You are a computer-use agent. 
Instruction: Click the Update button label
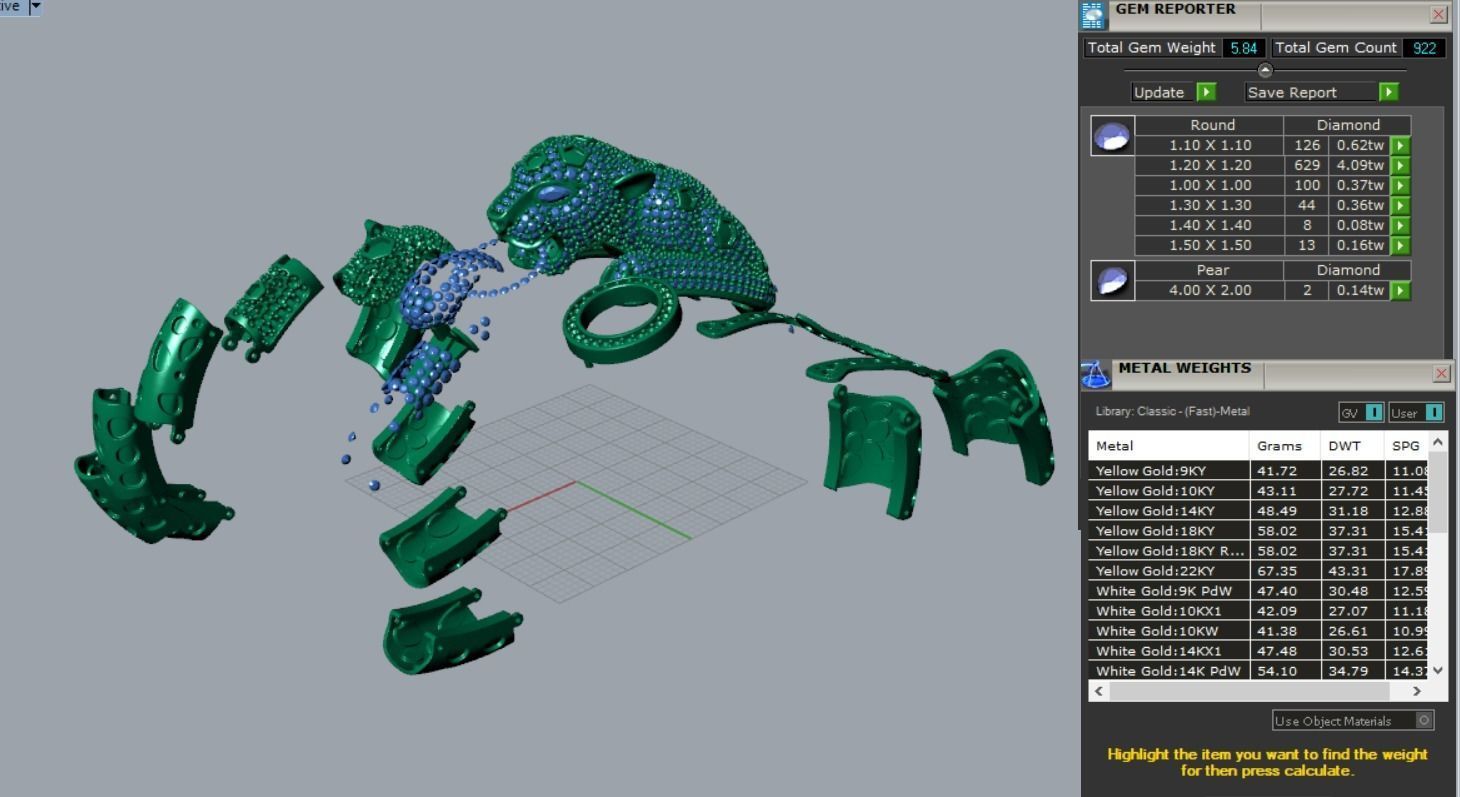click(1159, 92)
